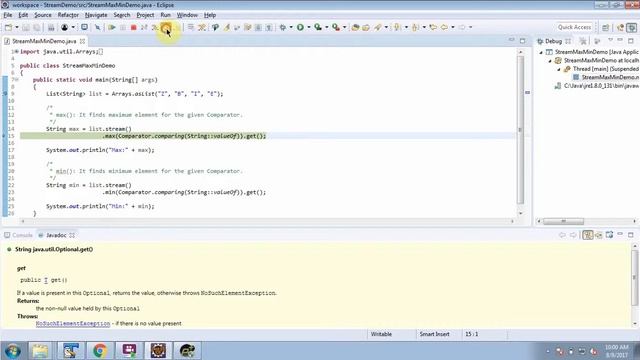640x360 pixels.
Task: Click the Javadoc Back arrow icon
Action: click(x=562, y=235)
